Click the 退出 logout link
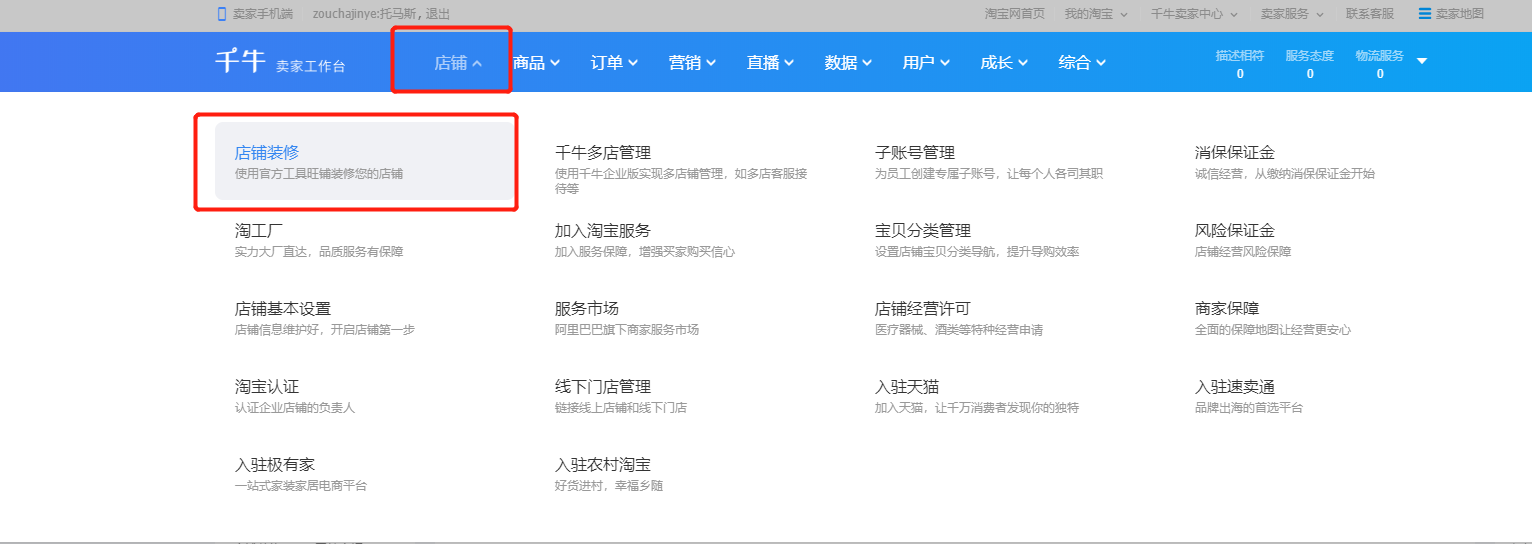 click(438, 14)
